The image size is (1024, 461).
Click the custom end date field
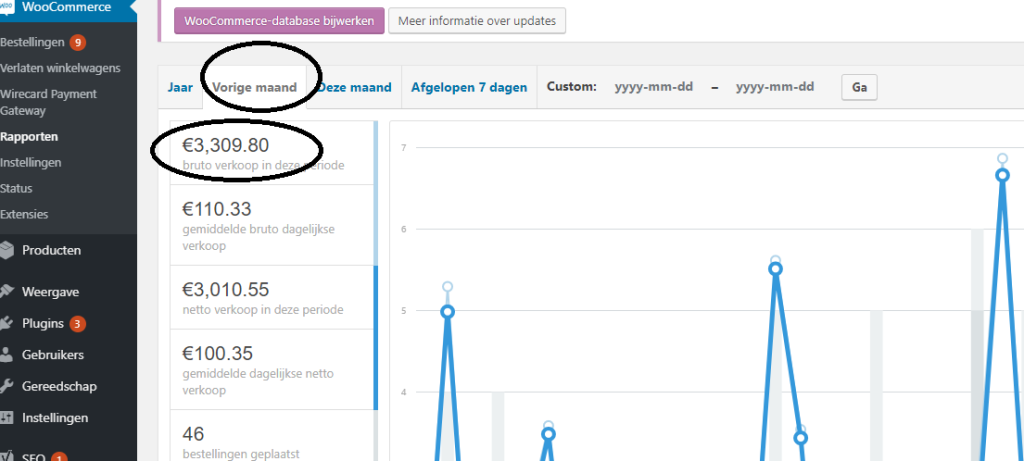[x=775, y=87]
